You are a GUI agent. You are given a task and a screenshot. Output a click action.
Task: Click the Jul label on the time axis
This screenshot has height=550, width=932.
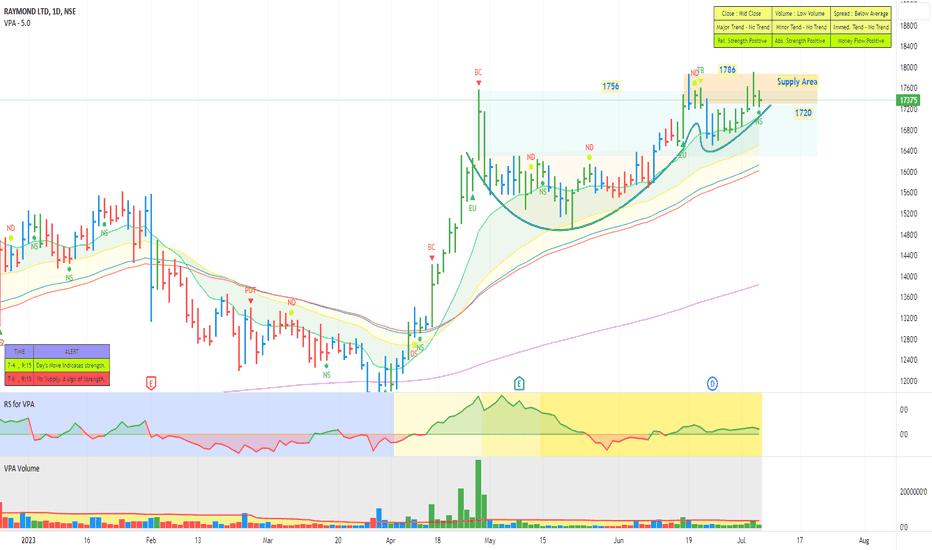point(741,540)
